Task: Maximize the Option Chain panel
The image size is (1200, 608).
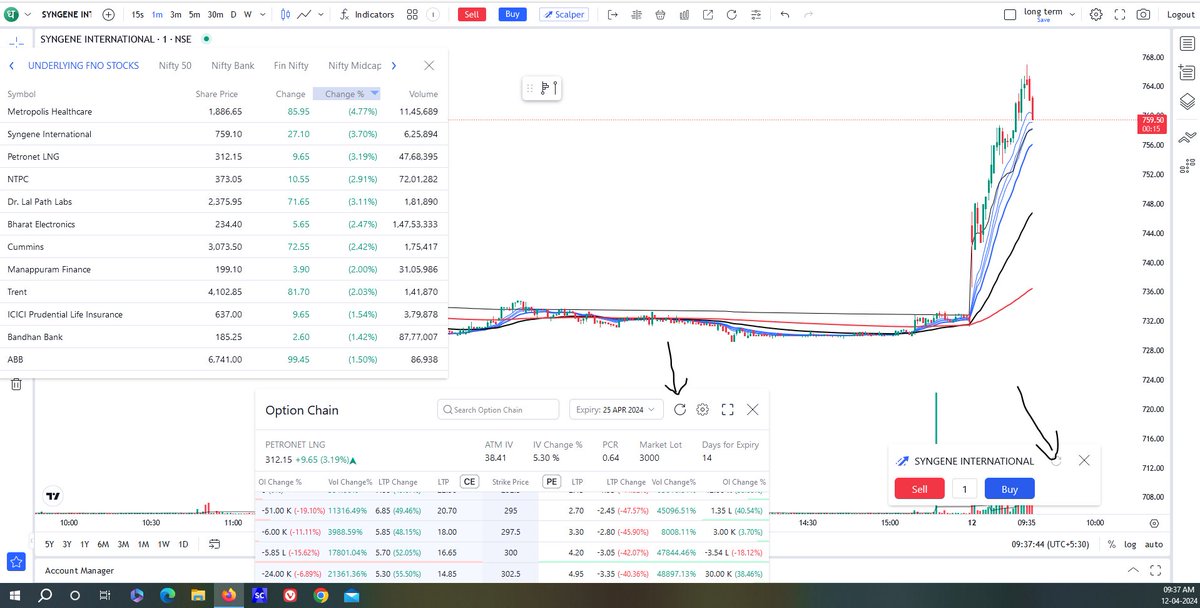Action: [x=728, y=409]
